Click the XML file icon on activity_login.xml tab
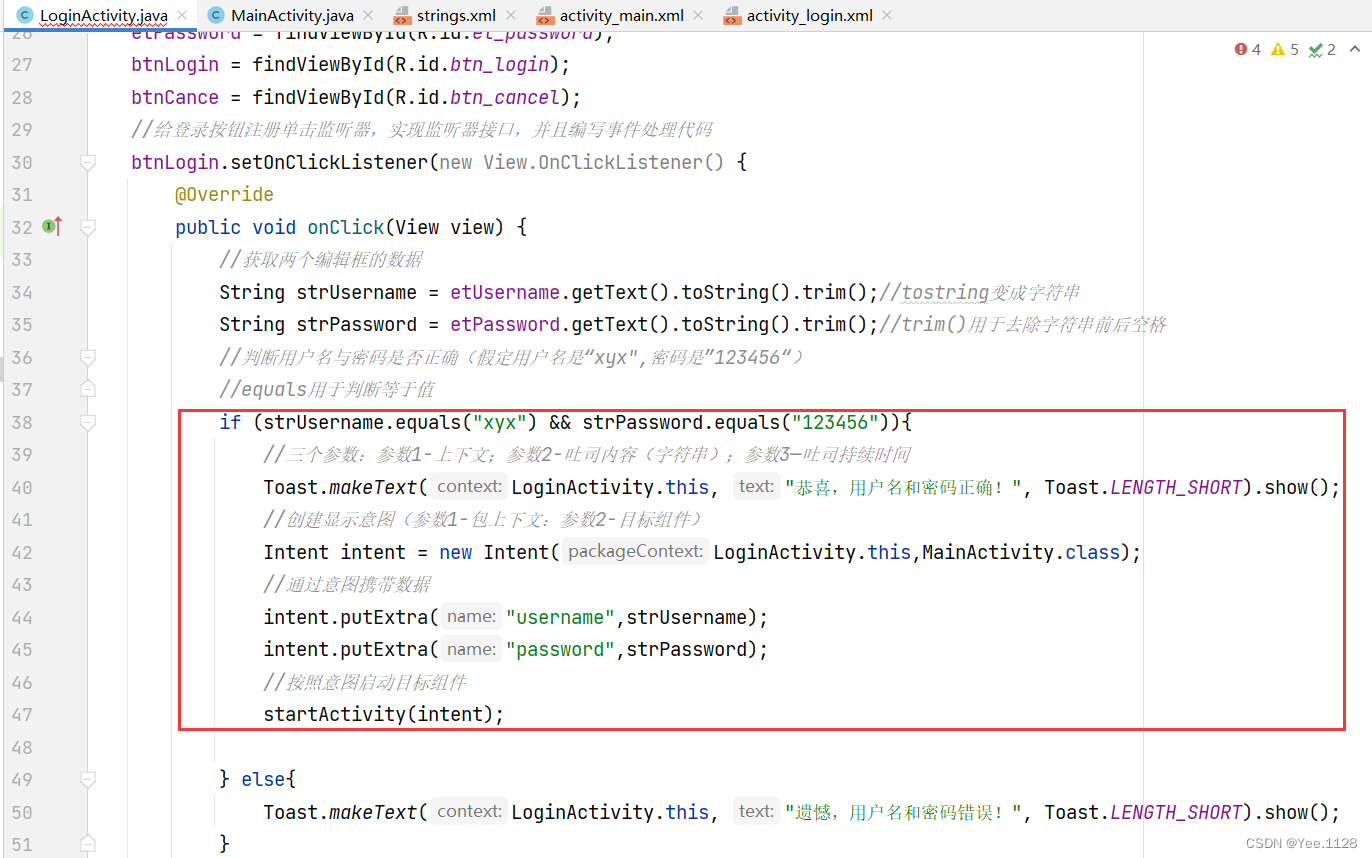Viewport: 1372px width, 858px height. [x=731, y=15]
